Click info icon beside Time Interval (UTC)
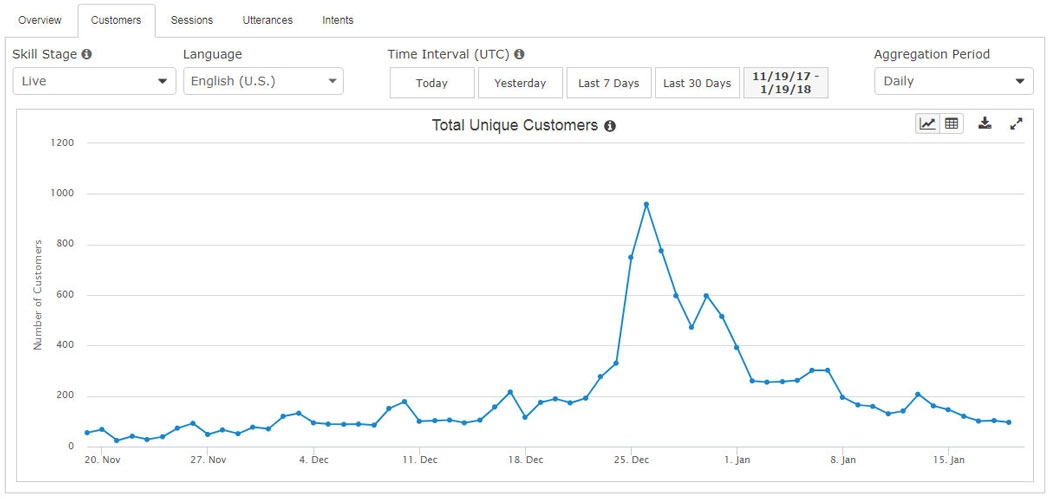 pyautogui.click(x=519, y=54)
